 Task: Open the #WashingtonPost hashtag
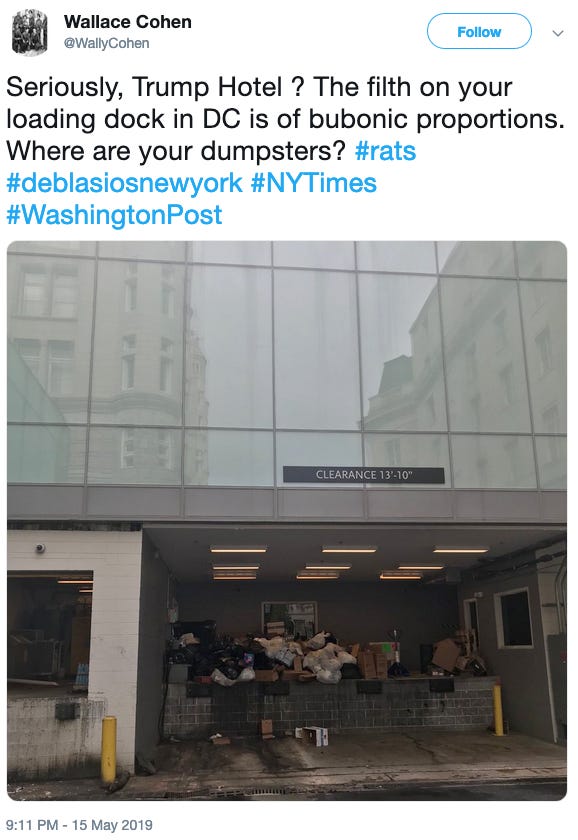pos(114,215)
